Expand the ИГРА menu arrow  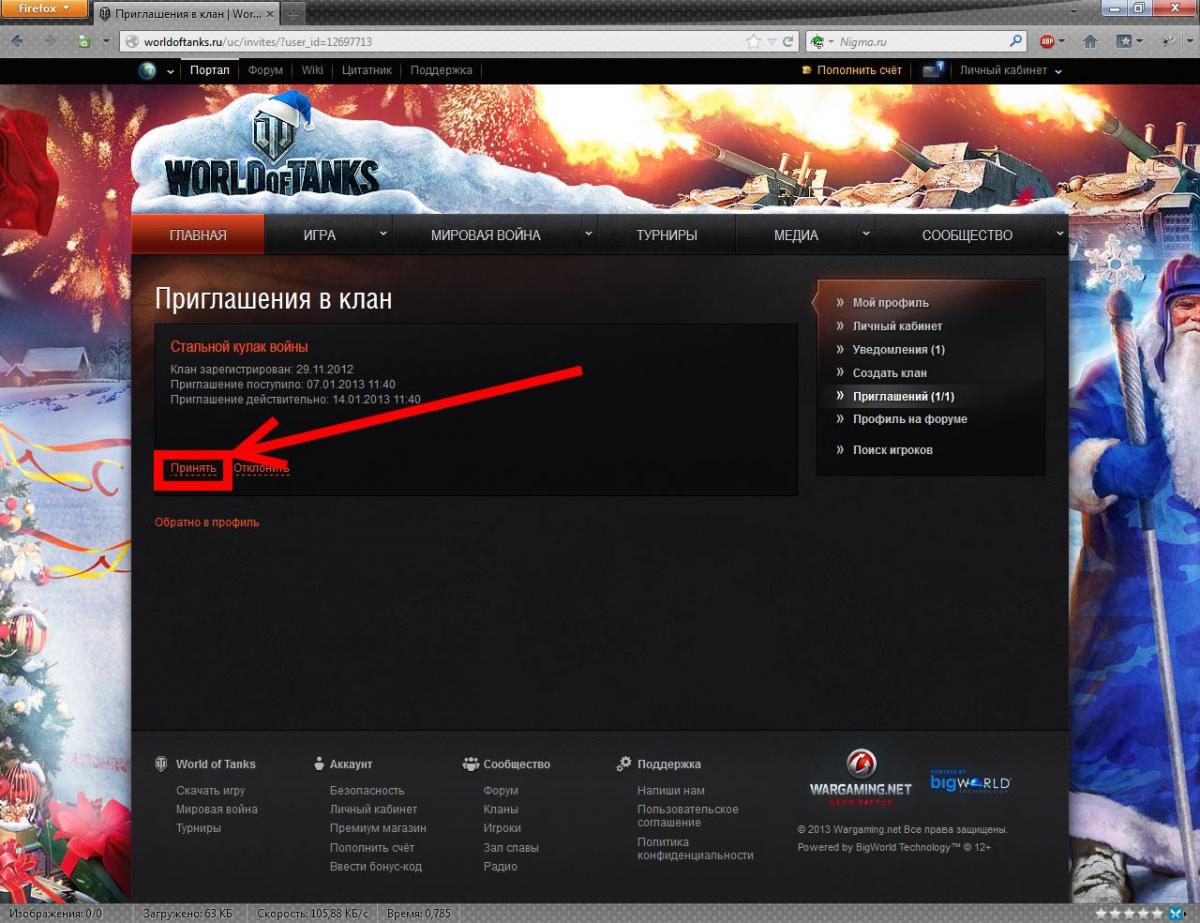(383, 234)
